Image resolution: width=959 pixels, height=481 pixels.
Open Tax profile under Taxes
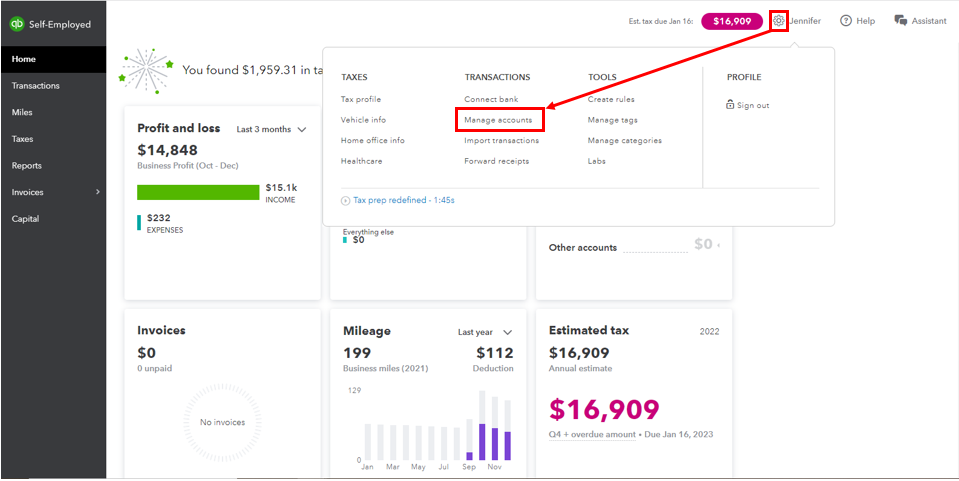[x=361, y=99]
